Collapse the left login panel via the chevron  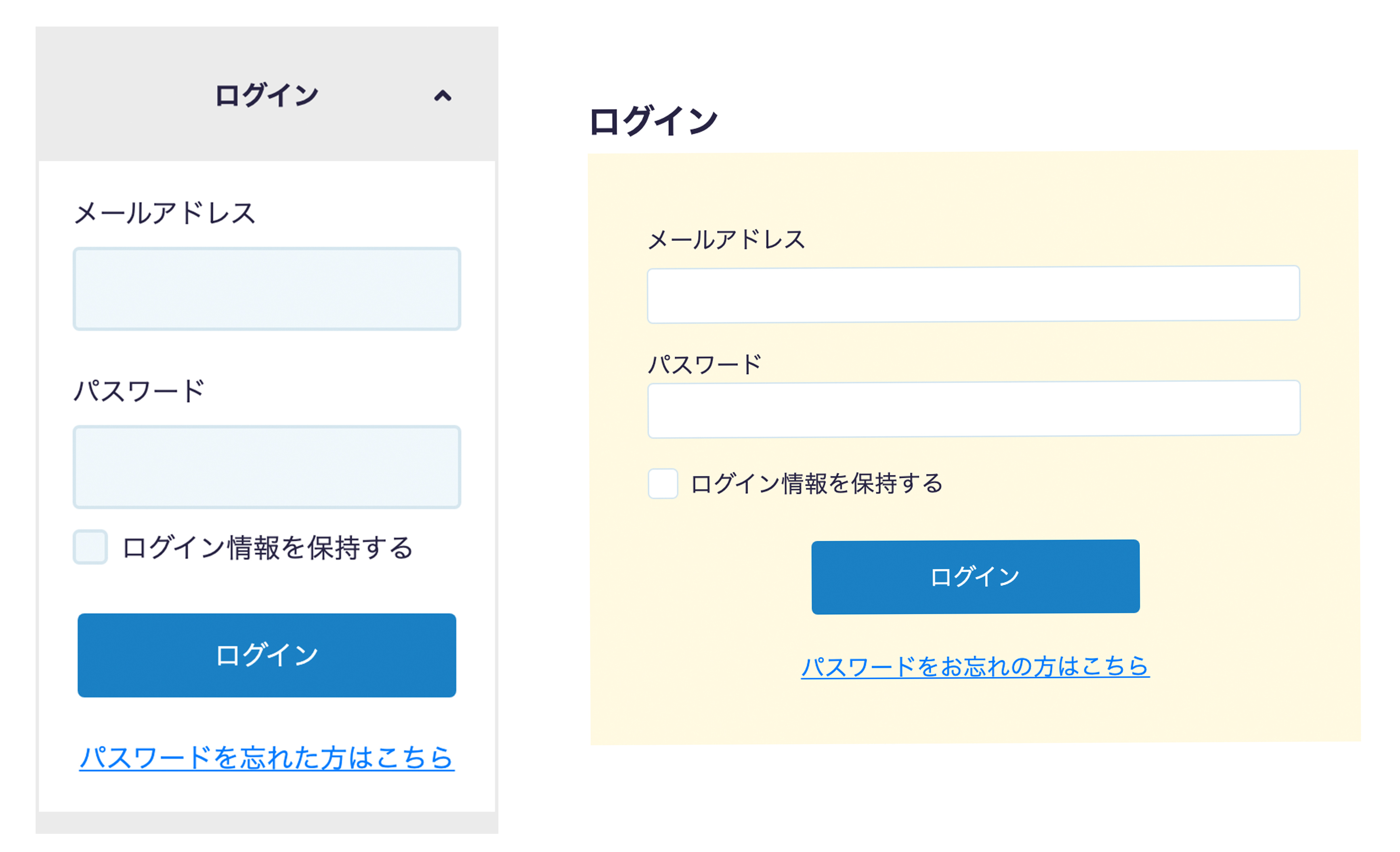coord(443,95)
